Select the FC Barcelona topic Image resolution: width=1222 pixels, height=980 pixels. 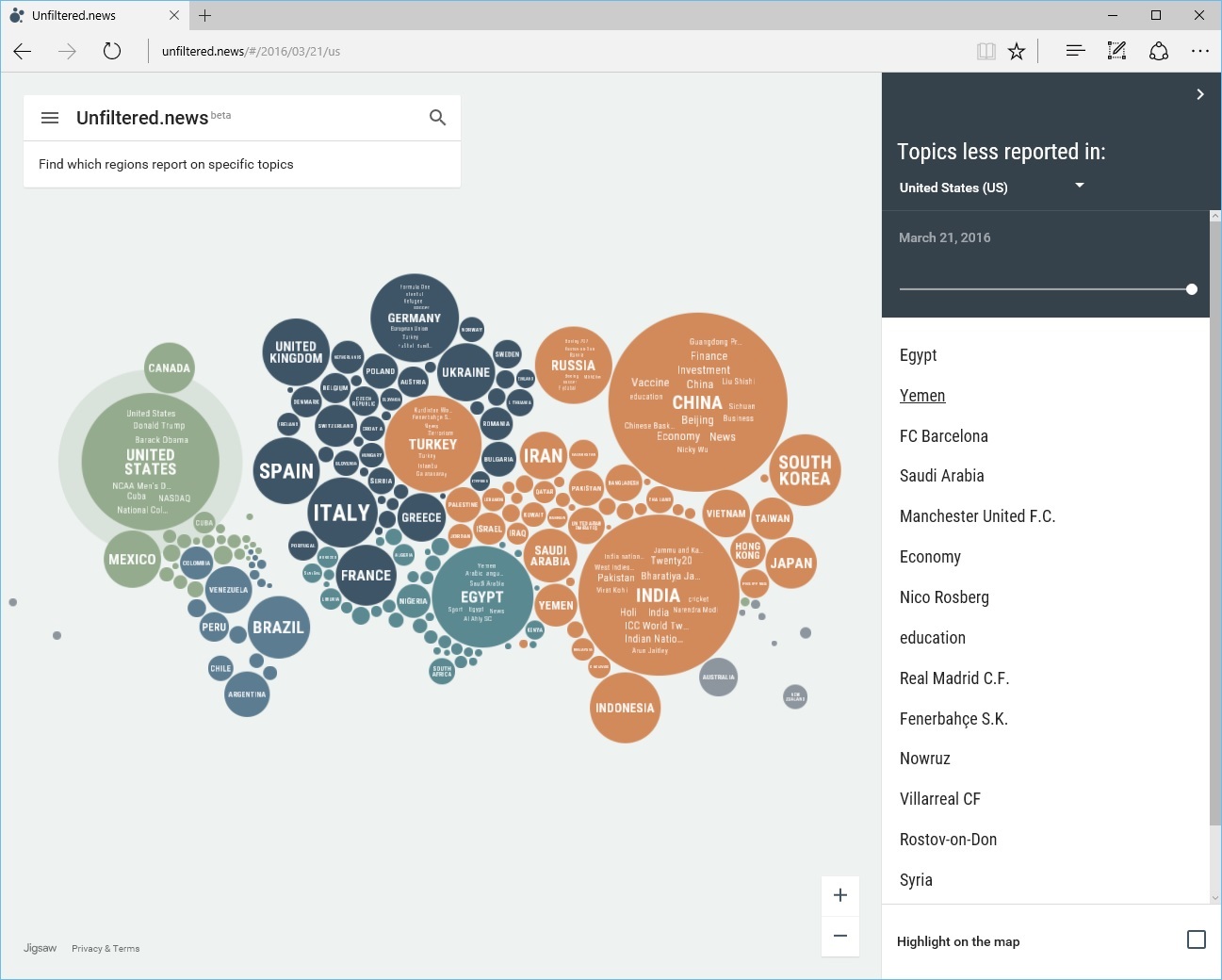[x=944, y=436]
